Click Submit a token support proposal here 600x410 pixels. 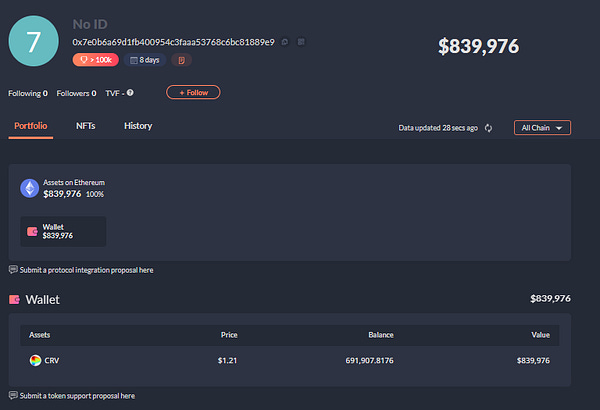(77, 396)
